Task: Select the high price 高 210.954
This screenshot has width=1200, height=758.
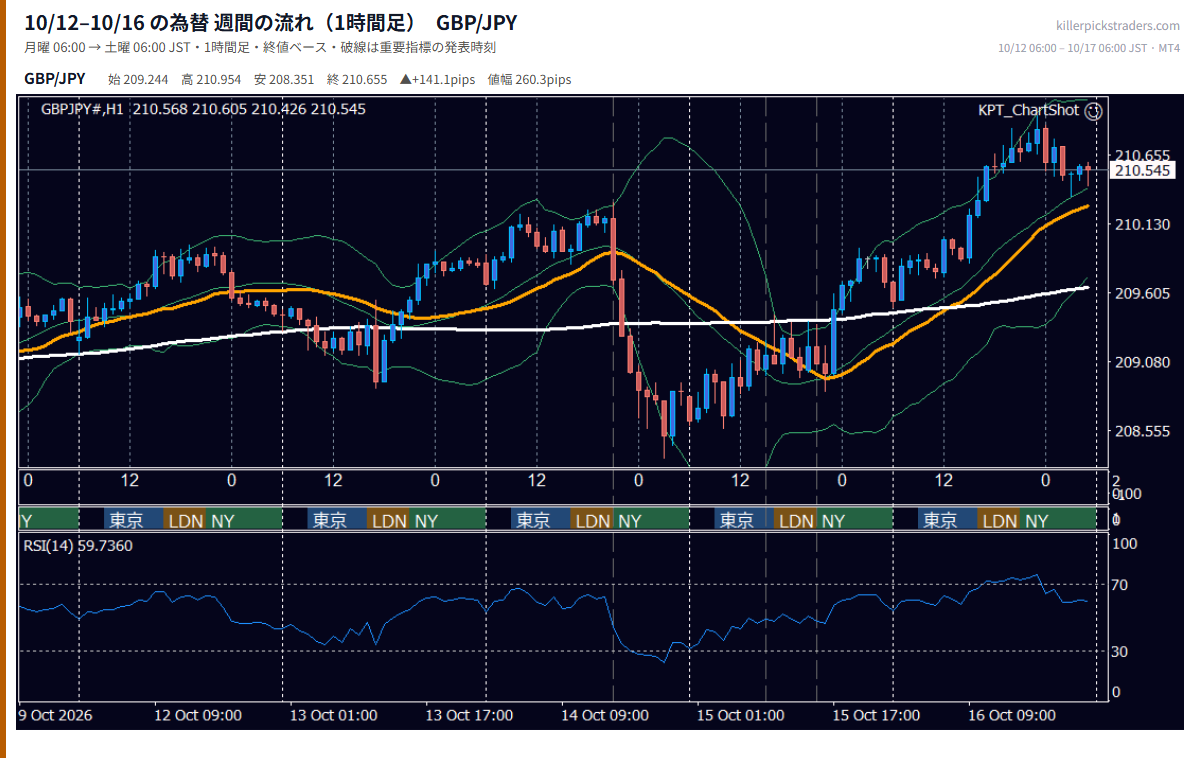Action: click(211, 80)
